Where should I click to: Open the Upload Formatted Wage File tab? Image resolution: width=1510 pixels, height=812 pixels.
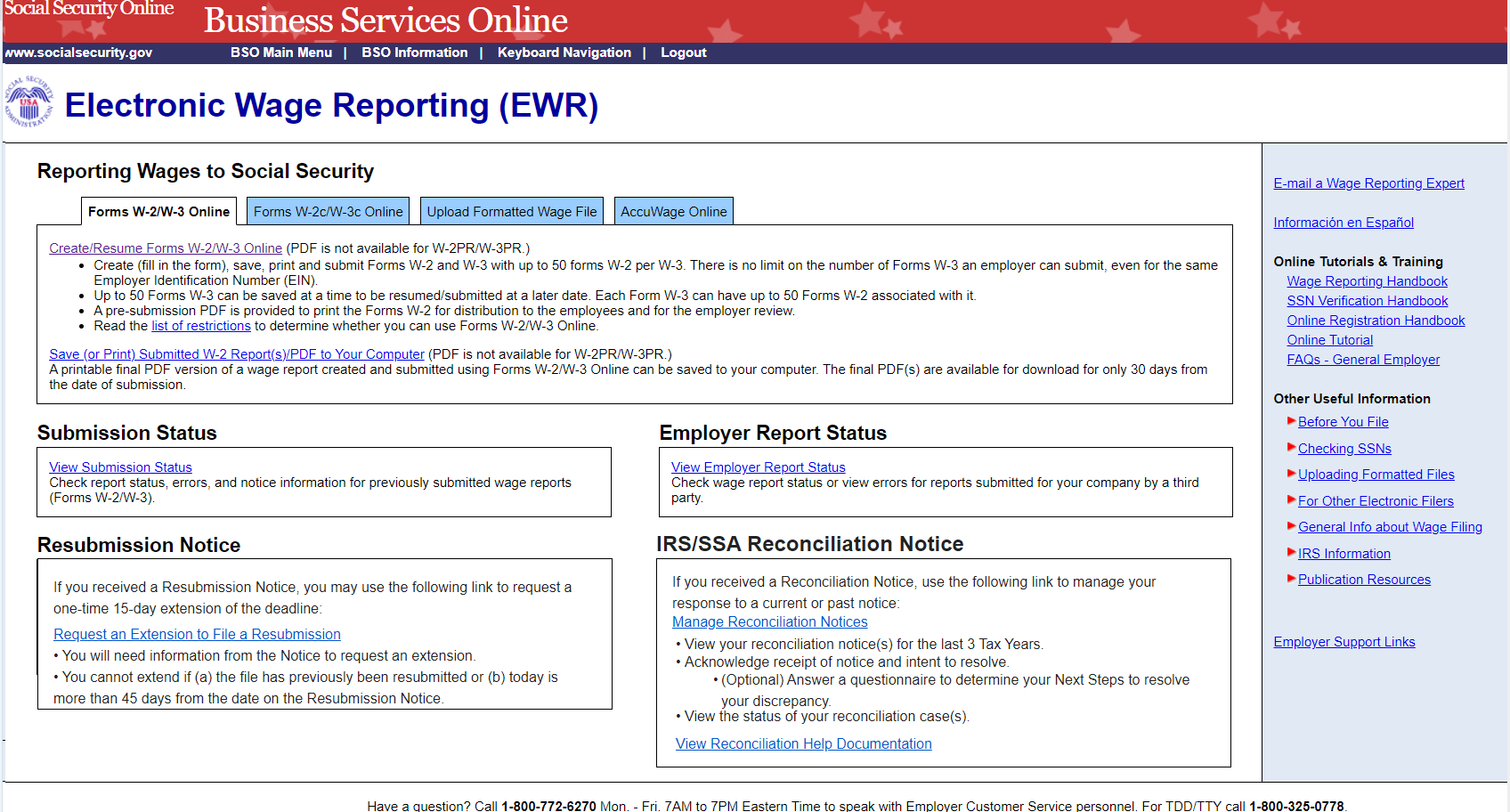tap(512, 212)
